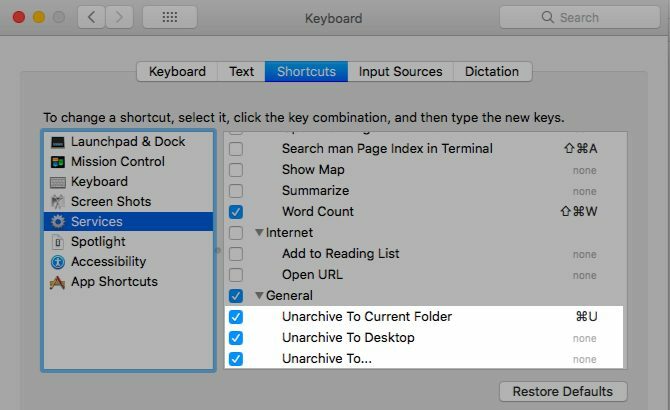Open the App Shortcuts category icon

[x=57, y=282]
